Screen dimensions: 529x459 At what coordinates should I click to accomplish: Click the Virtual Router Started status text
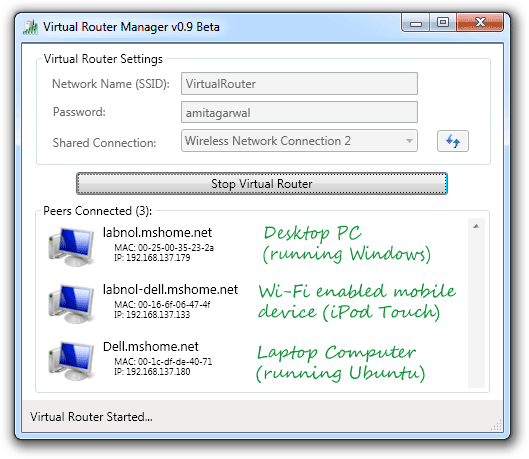coord(91,417)
